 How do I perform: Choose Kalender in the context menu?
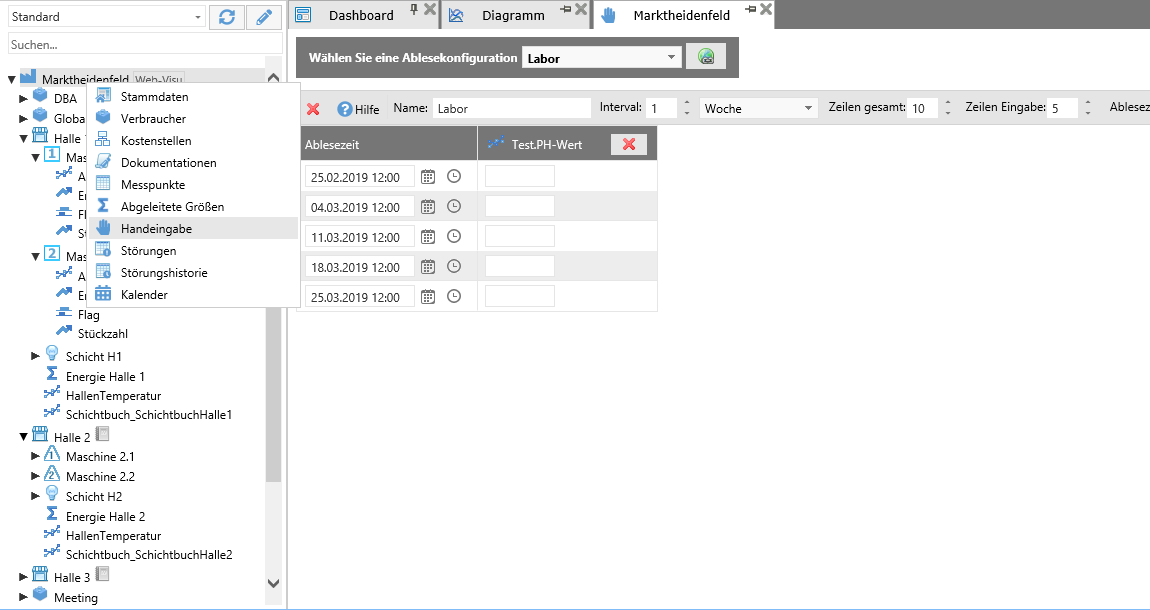(144, 294)
